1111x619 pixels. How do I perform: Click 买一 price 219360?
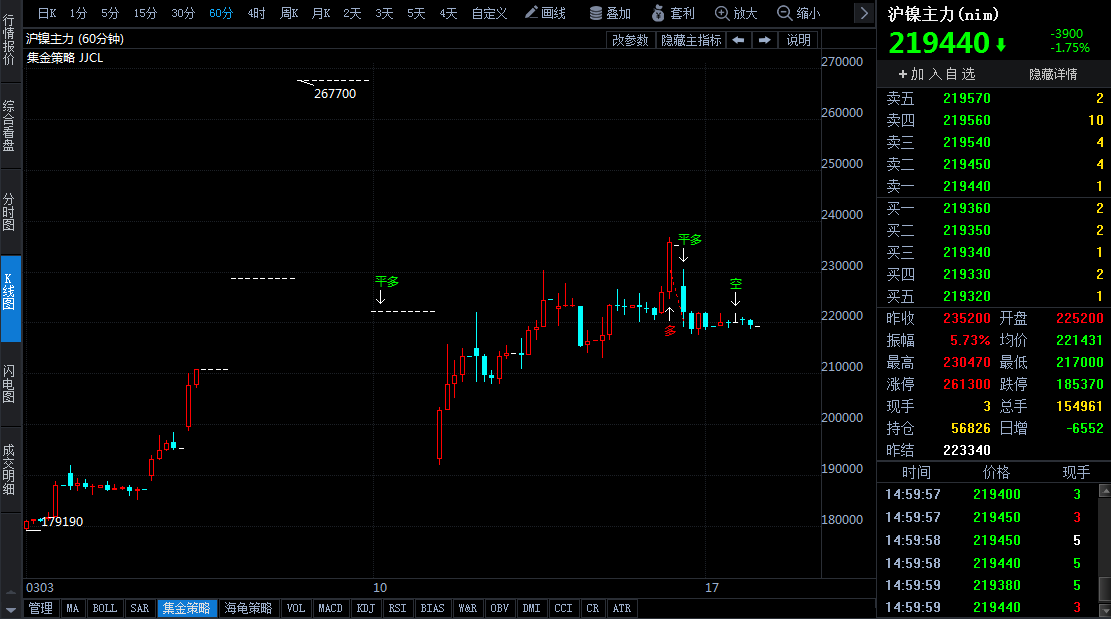966,208
